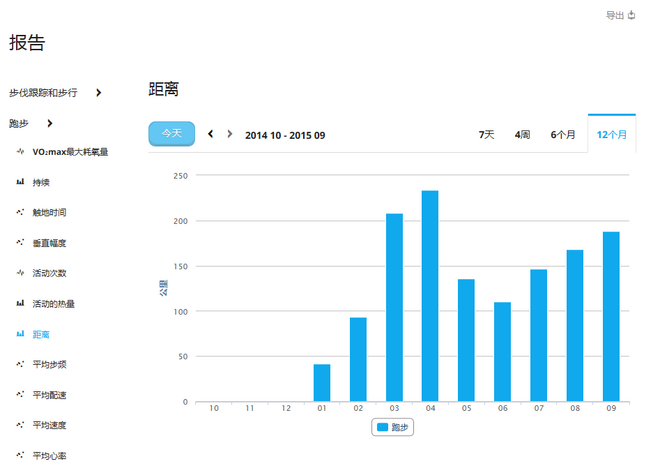This screenshot has width=660, height=466.
Task: Click the 报告 page heading
Action: pyautogui.click(x=27, y=43)
